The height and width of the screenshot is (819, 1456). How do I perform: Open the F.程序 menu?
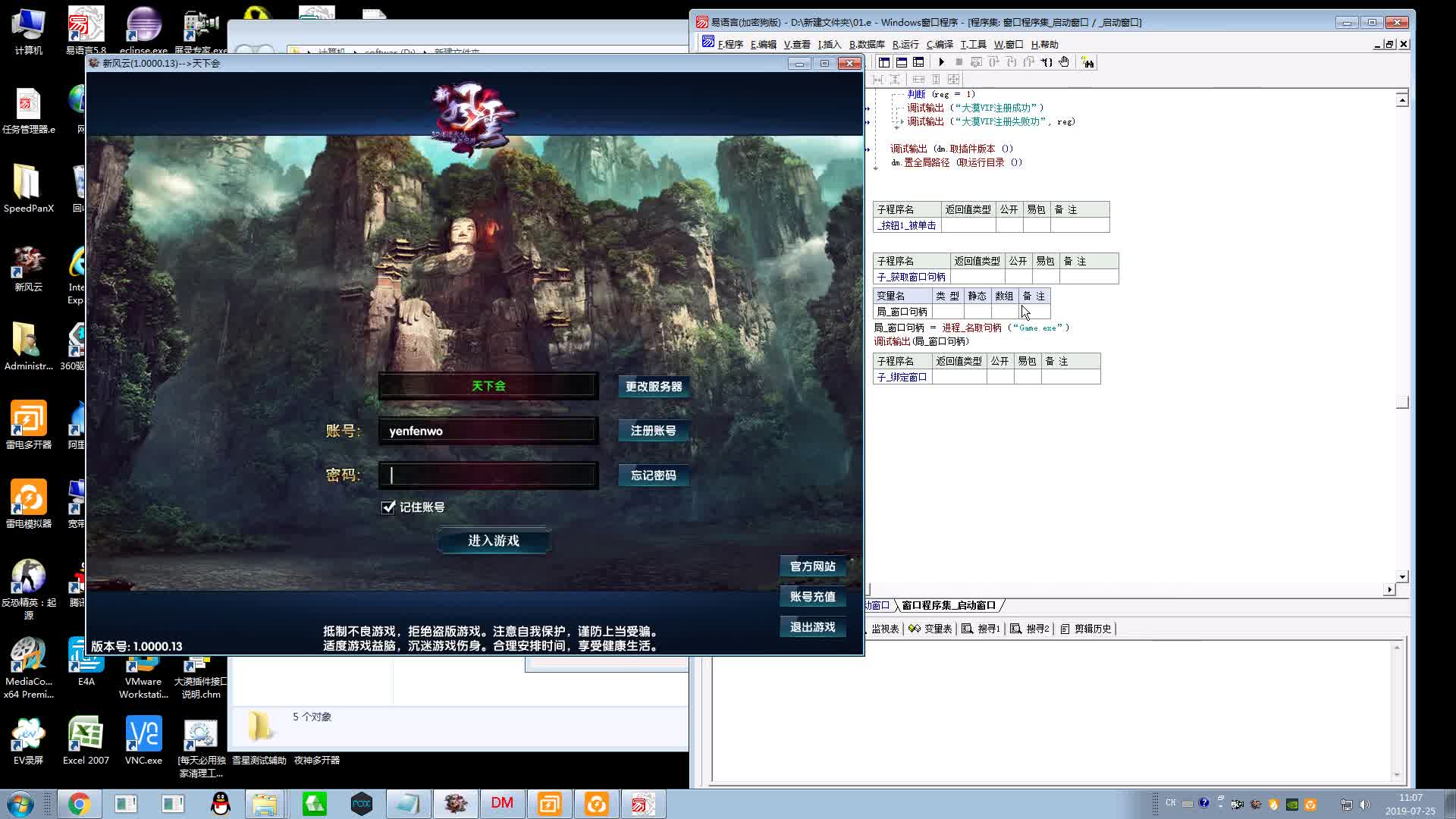pos(730,44)
